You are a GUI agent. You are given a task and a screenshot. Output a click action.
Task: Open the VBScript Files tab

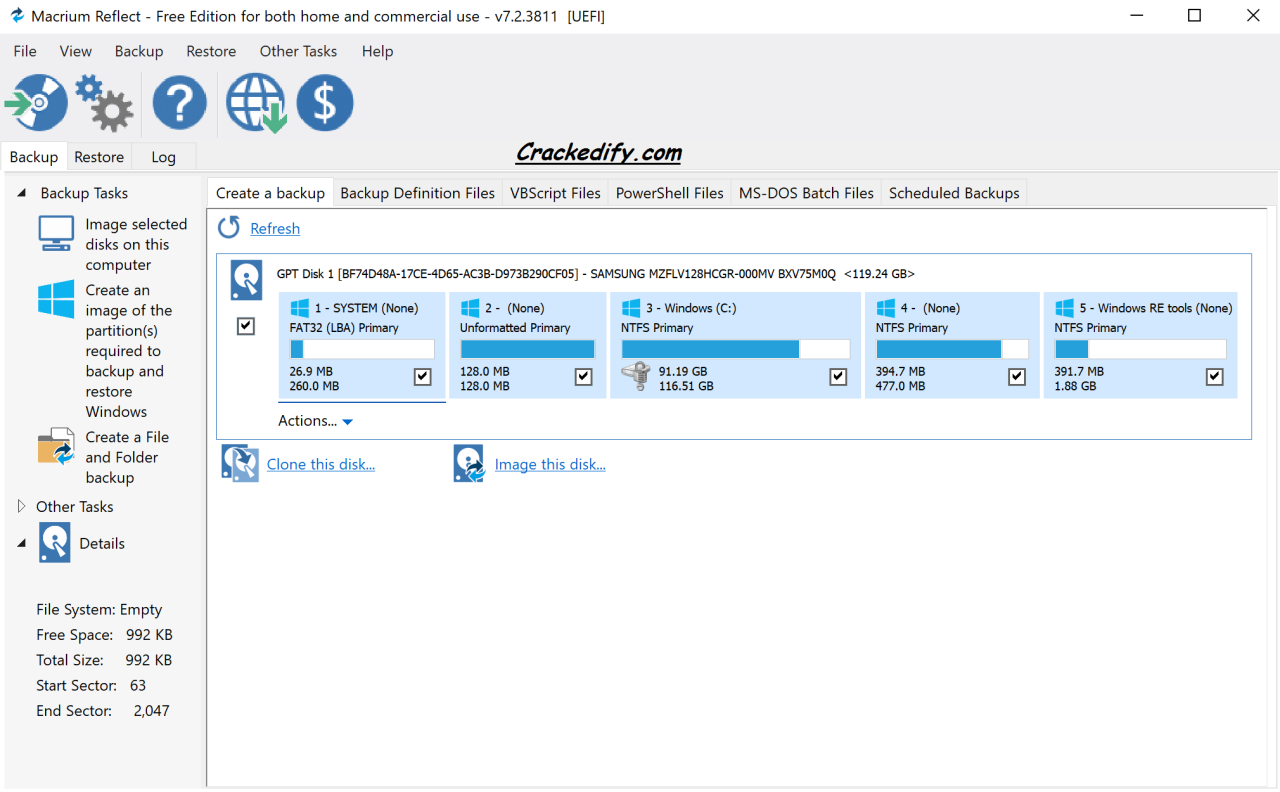tap(556, 193)
